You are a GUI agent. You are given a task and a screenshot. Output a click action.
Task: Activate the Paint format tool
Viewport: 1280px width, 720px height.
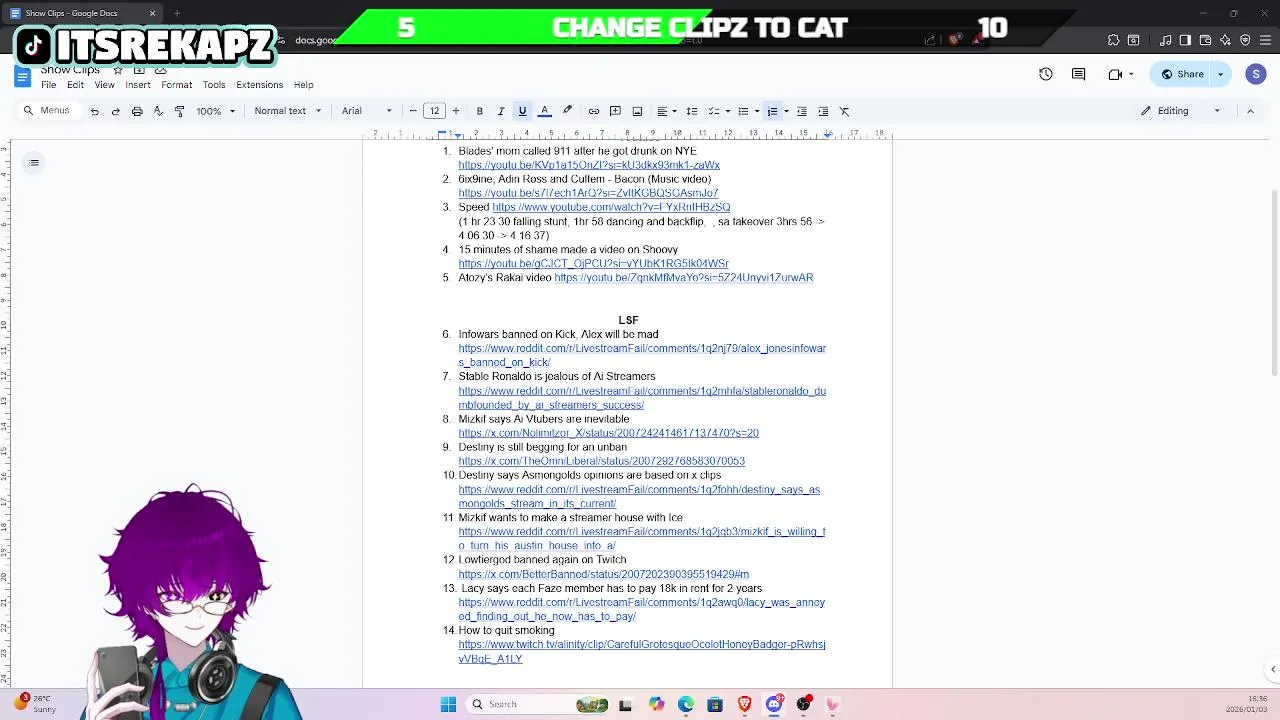180,111
